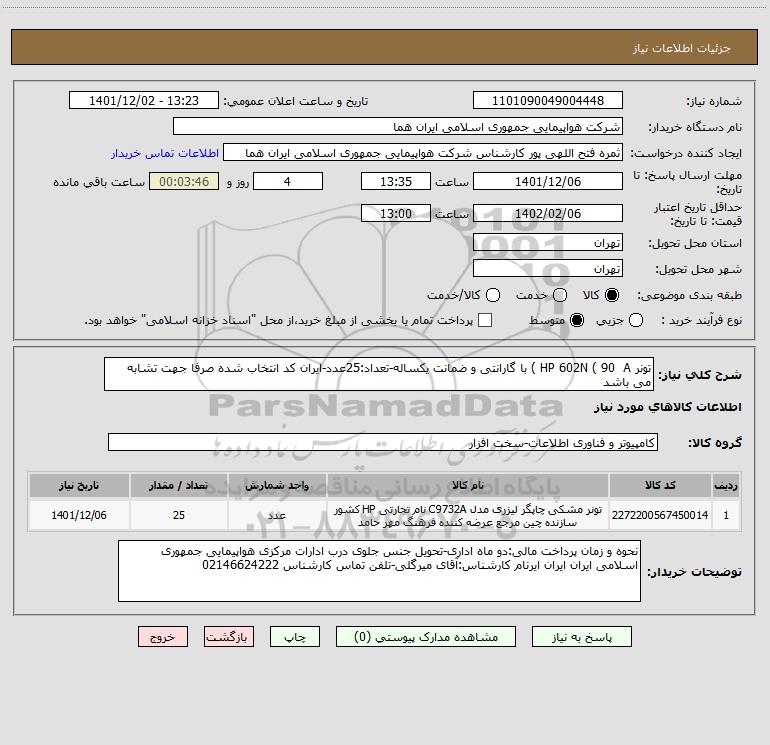This screenshot has height=745, width=770.
Task: Click the delivery province field تهران
Action: pyautogui.click(x=548, y=243)
